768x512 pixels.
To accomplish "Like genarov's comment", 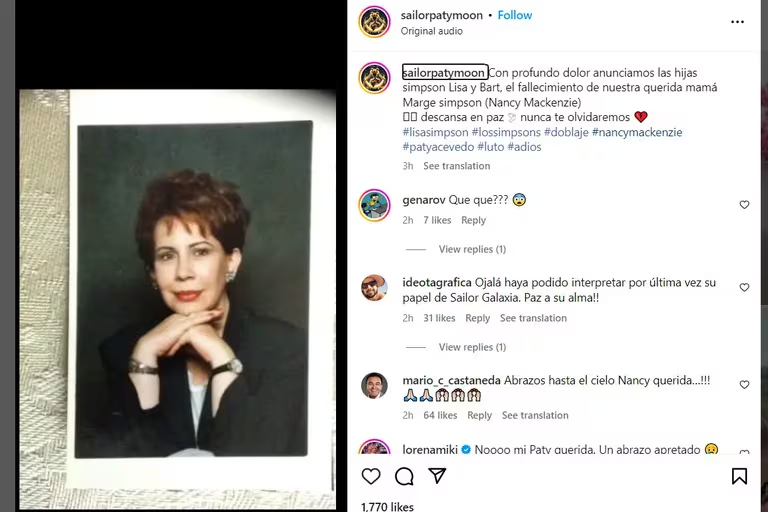I will (x=744, y=205).
